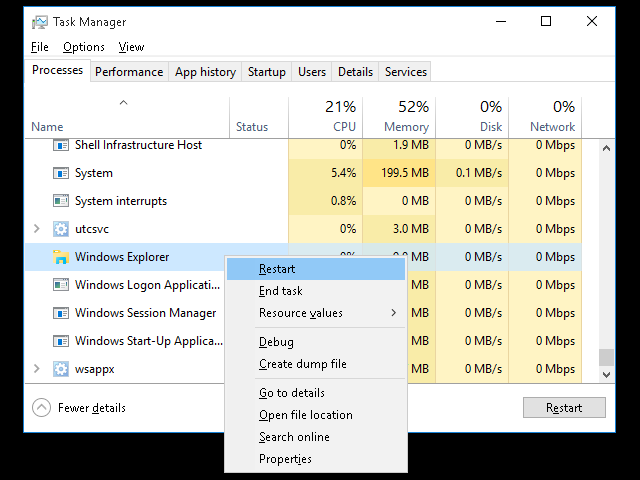Choose Properties in the context menu
Image resolution: width=640 pixels, height=480 pixels.
pos(316,459)
